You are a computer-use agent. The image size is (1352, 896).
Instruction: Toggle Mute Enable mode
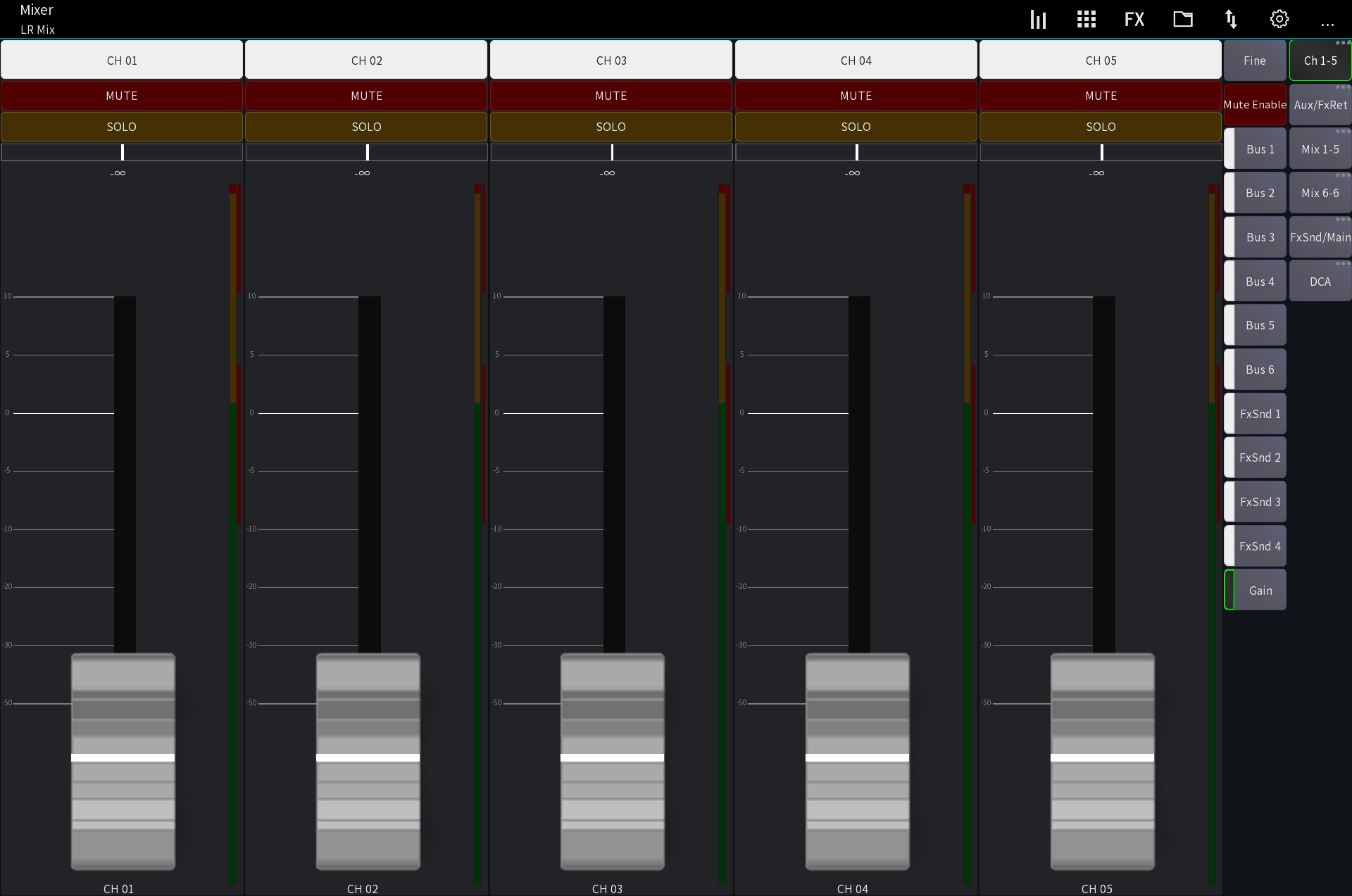point(1255,104)
